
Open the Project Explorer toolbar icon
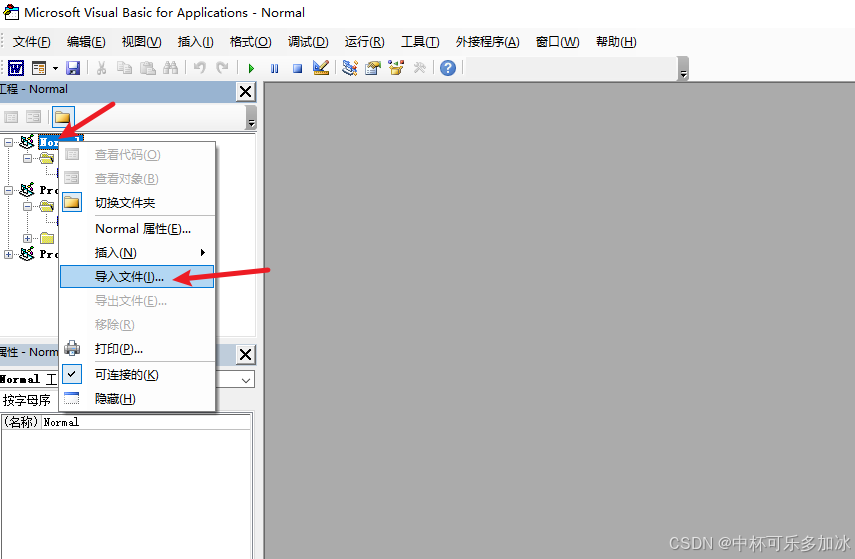[x=350, y=68]
